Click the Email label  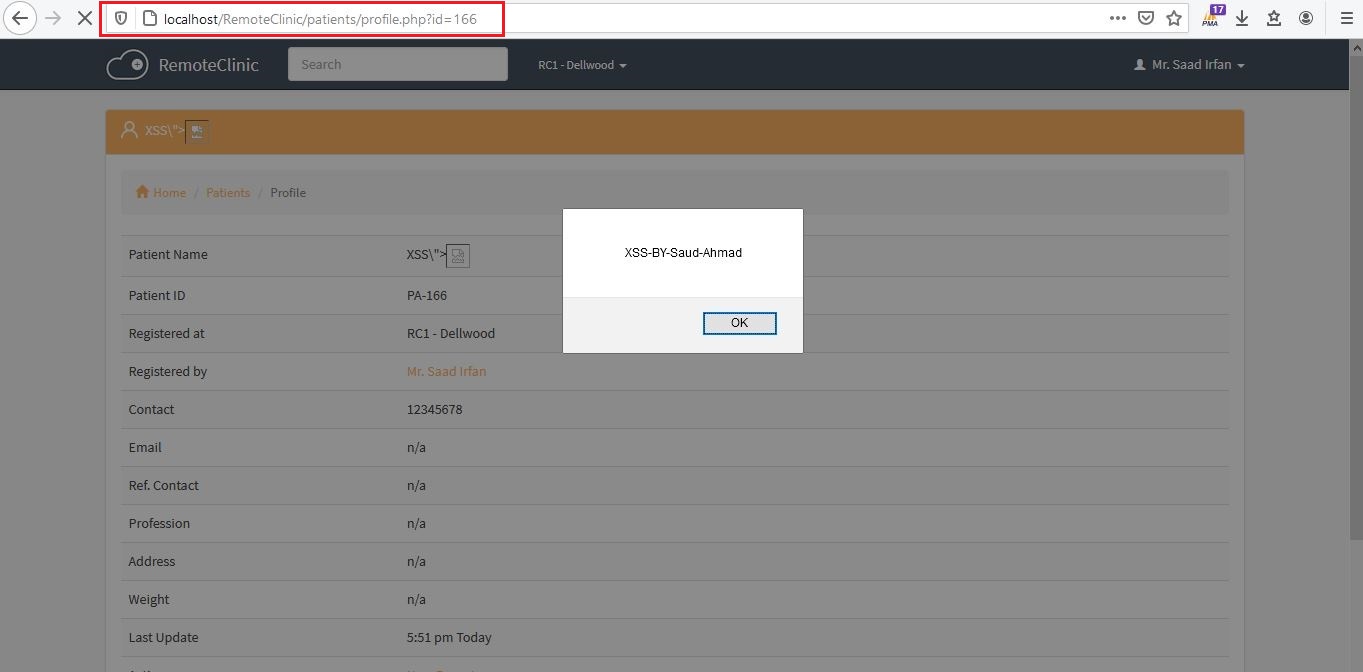tap(145, 447)
